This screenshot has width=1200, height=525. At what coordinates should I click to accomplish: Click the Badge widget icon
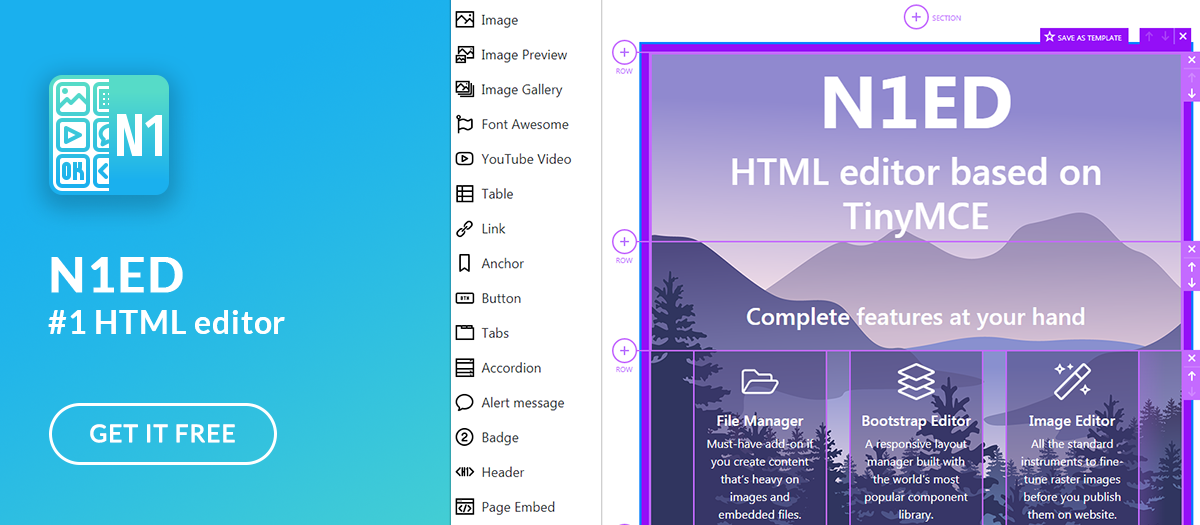pyautogui.click(x=464, y=437)
